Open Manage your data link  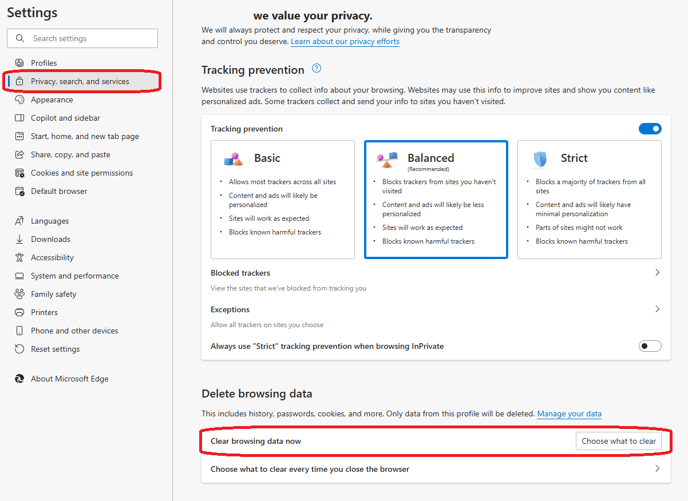pos(569,414)
